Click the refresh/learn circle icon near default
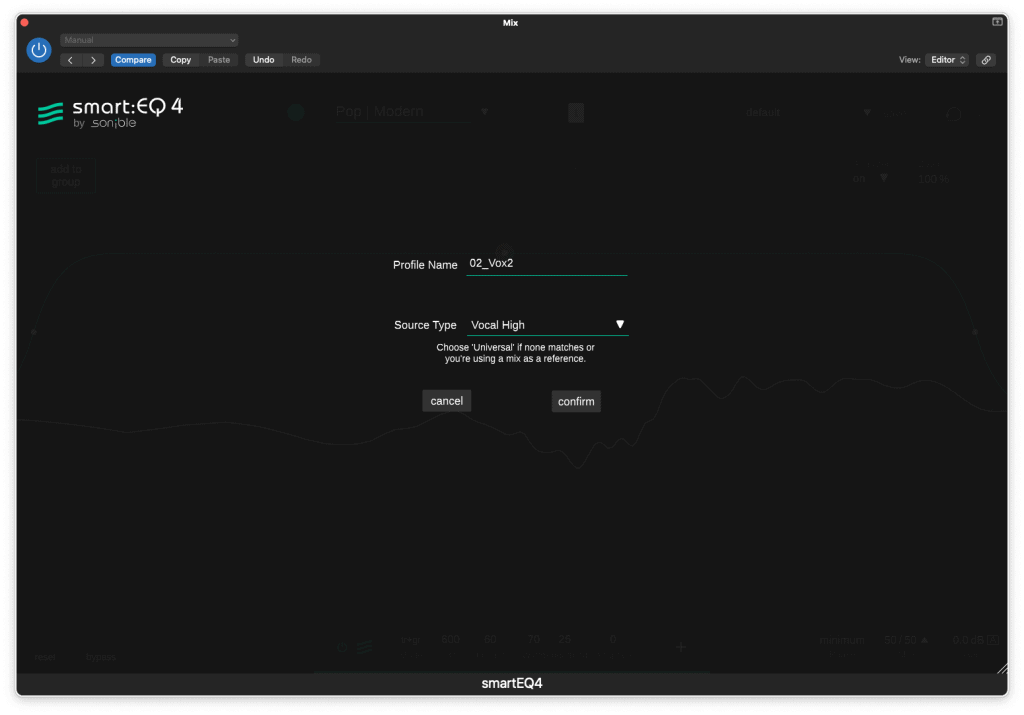The image size is (1024, 715). click(953, 113)
